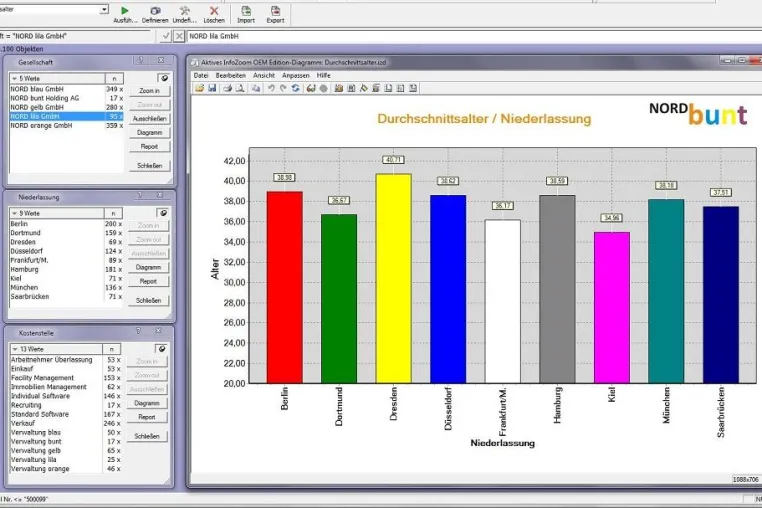The width and height of the screenshot is (762, 508).
Task: Select 'Individual Software' in Kostenstelle list
Action: (66, 396)
